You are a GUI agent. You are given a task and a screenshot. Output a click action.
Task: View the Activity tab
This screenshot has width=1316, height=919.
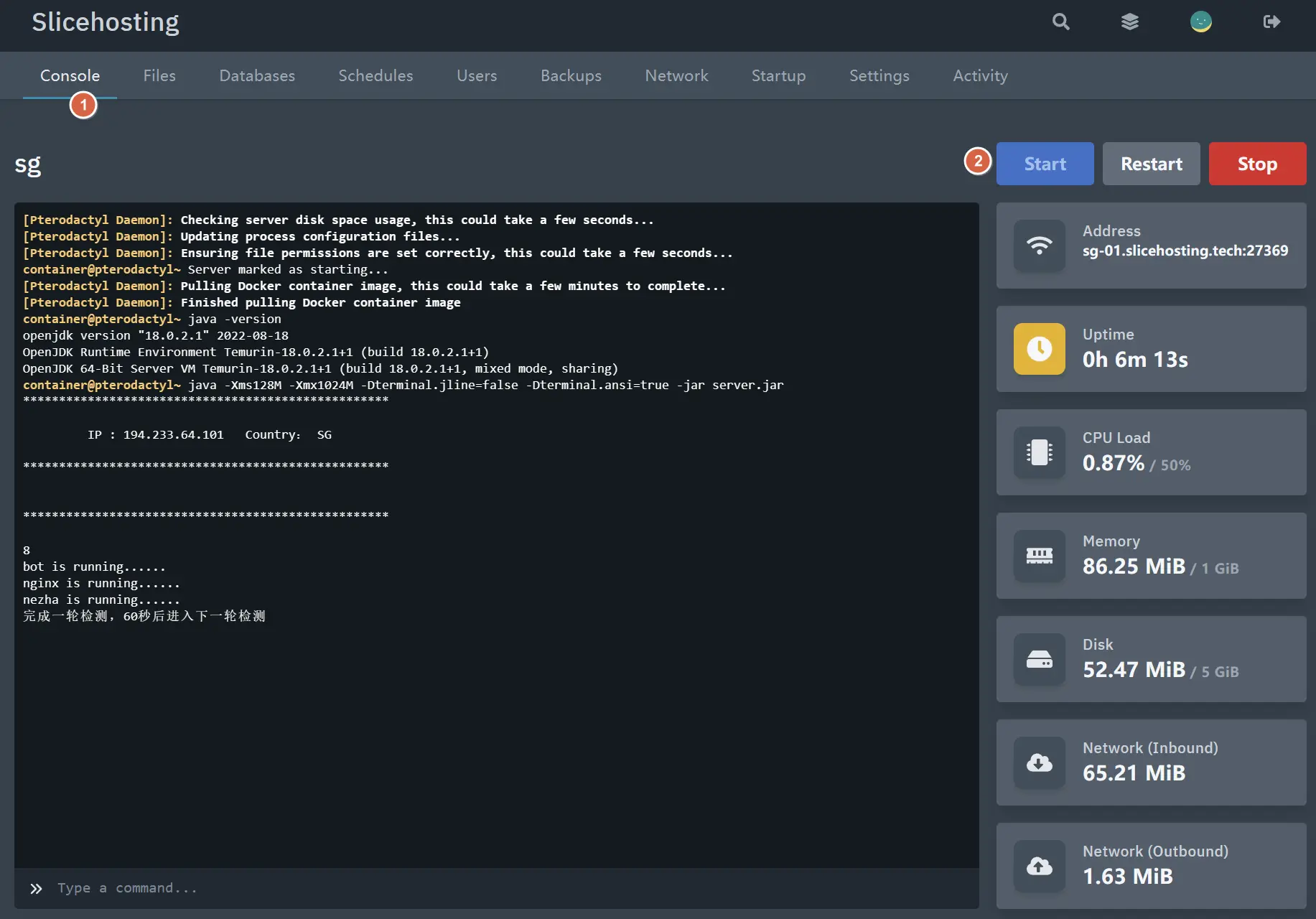tap(980, 75)
